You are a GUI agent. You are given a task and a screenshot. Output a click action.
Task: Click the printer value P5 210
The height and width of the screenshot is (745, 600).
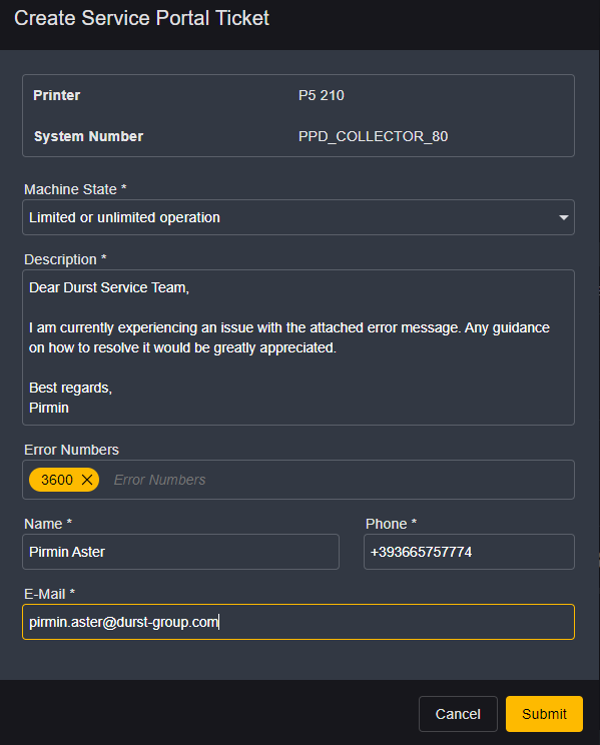click(321, 96)
